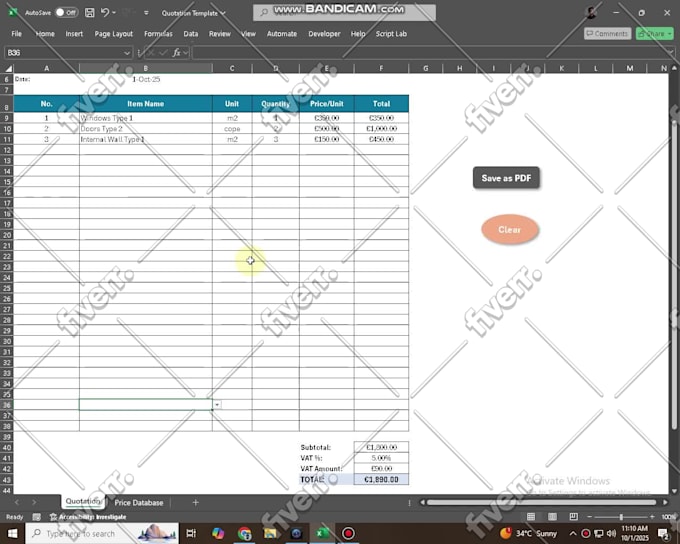
Task: Click the Clear button
Action: click(x=510, y=229)
